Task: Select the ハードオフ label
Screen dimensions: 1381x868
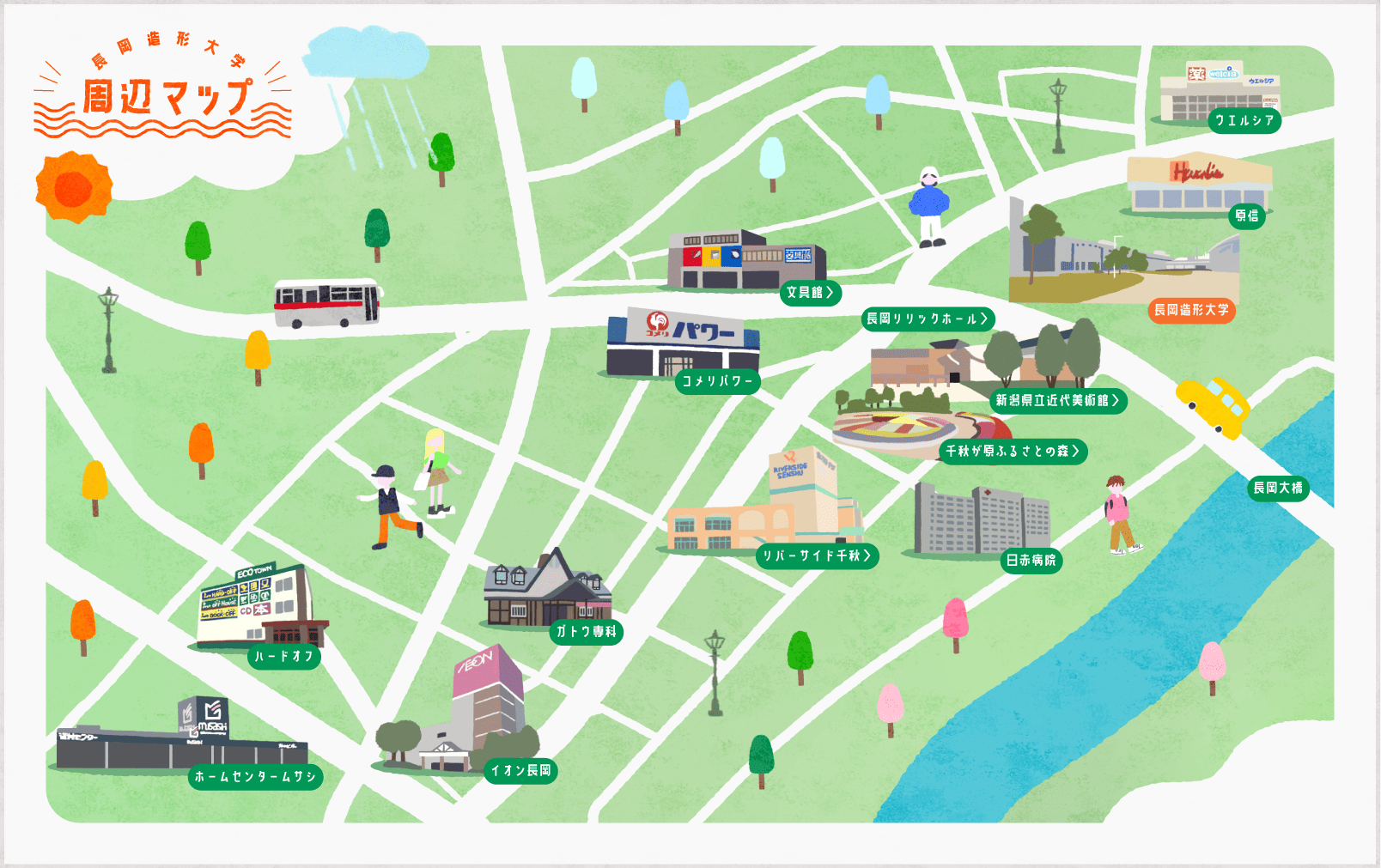Action: (x=284, y=657)
